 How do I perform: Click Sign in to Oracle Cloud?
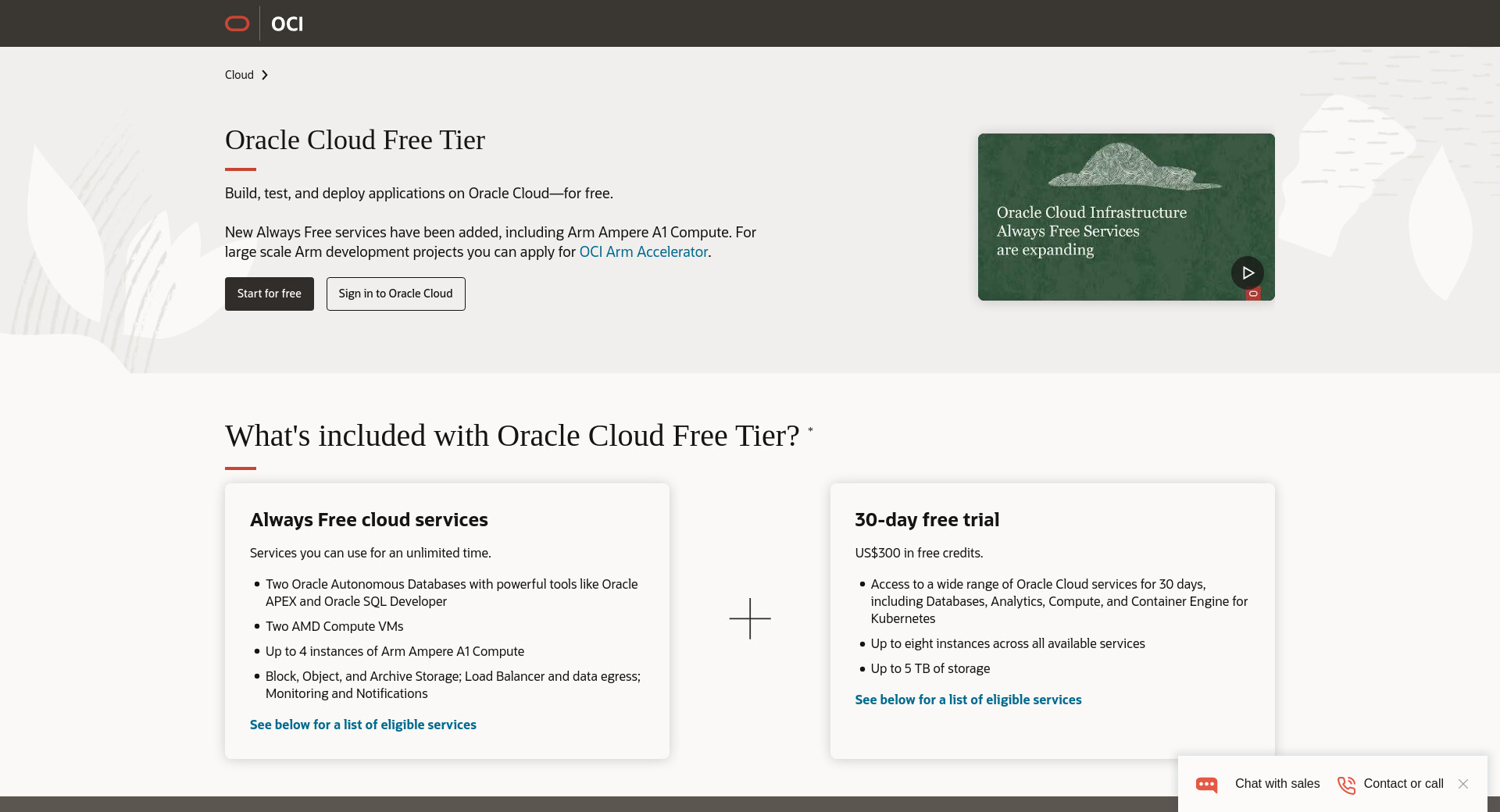(396, 294)
